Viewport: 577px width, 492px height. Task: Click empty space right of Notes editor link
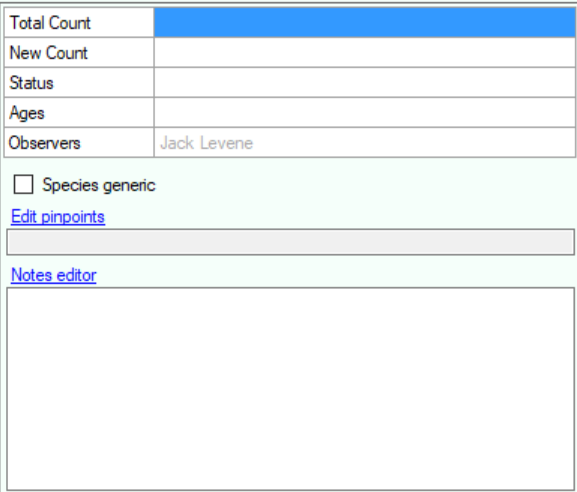(x=335, y=275)
